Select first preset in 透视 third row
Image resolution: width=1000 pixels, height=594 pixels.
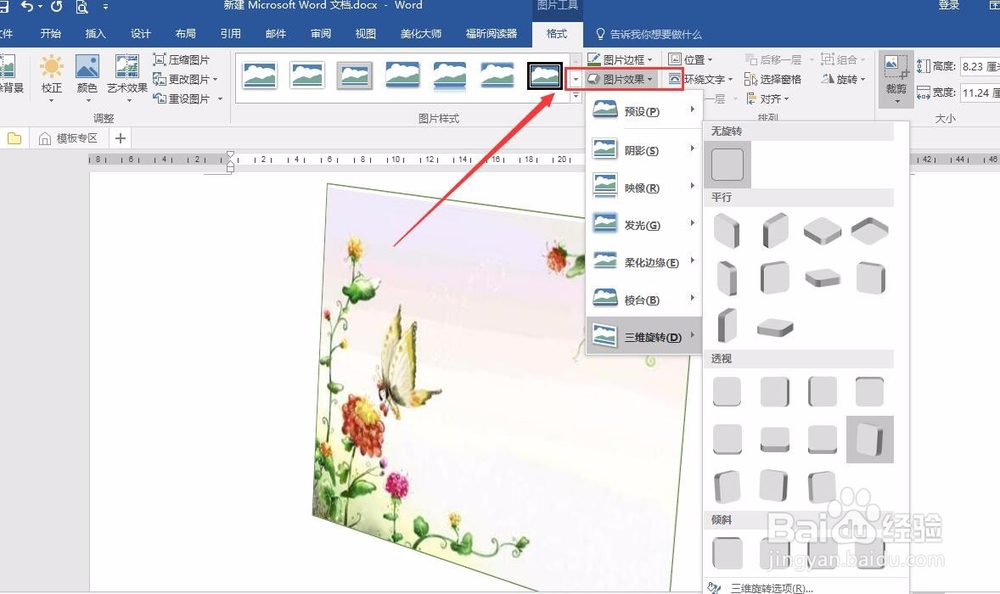pyautogui.click(x=727, y=487)
